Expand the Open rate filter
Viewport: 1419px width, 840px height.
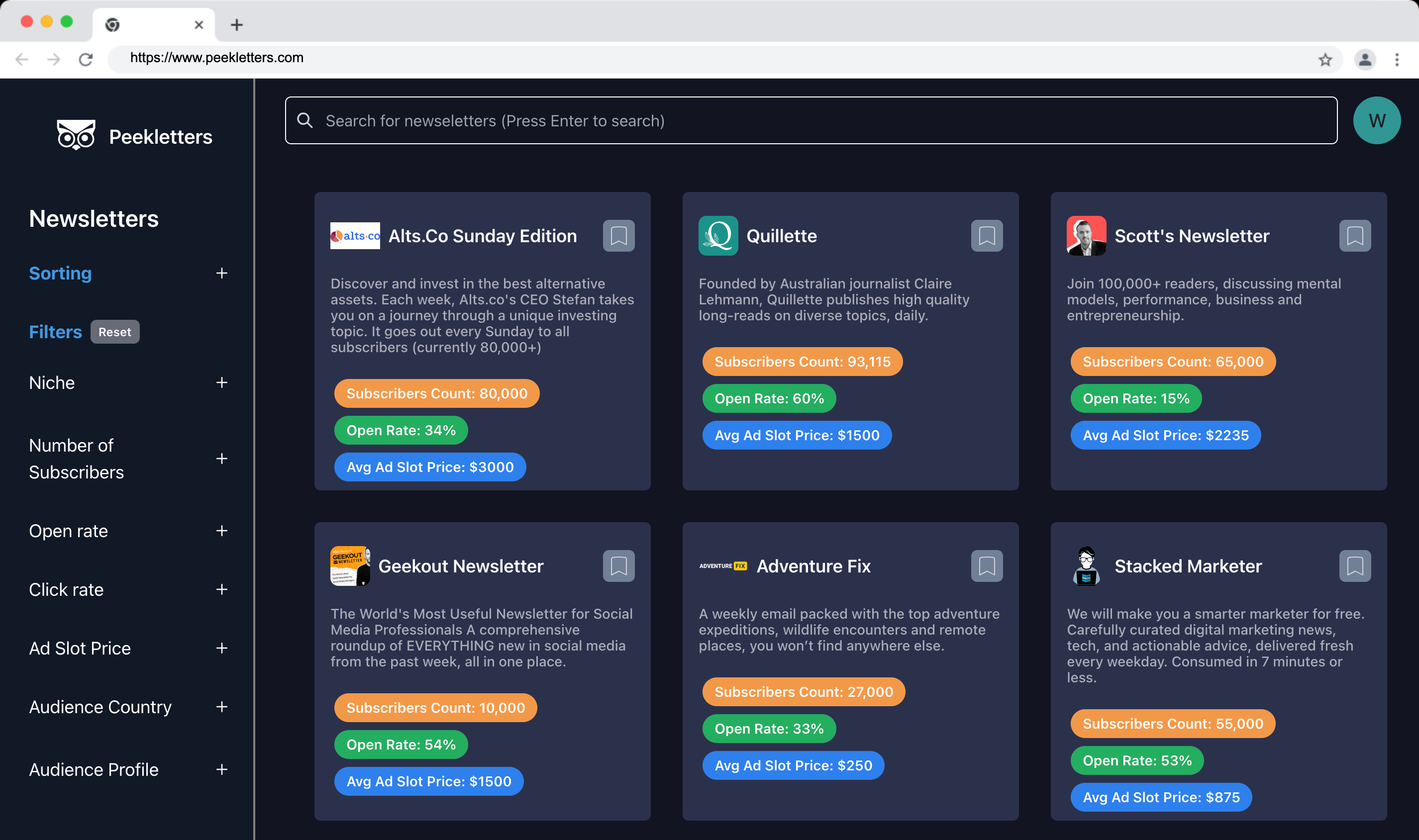coord(221,530)
